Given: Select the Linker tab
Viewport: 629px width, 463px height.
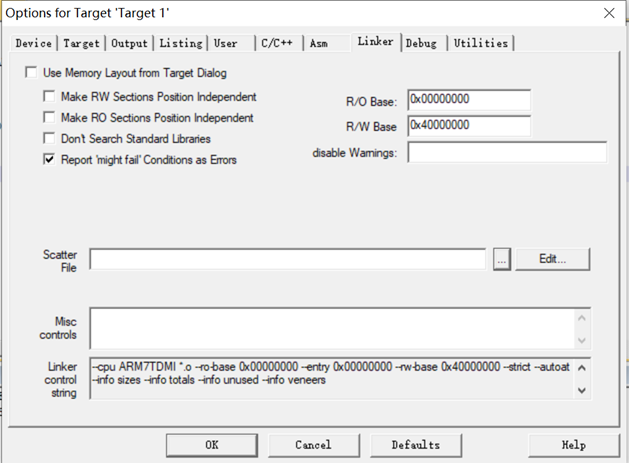Looking at the screenshot, I should click(x=375, y=41).
